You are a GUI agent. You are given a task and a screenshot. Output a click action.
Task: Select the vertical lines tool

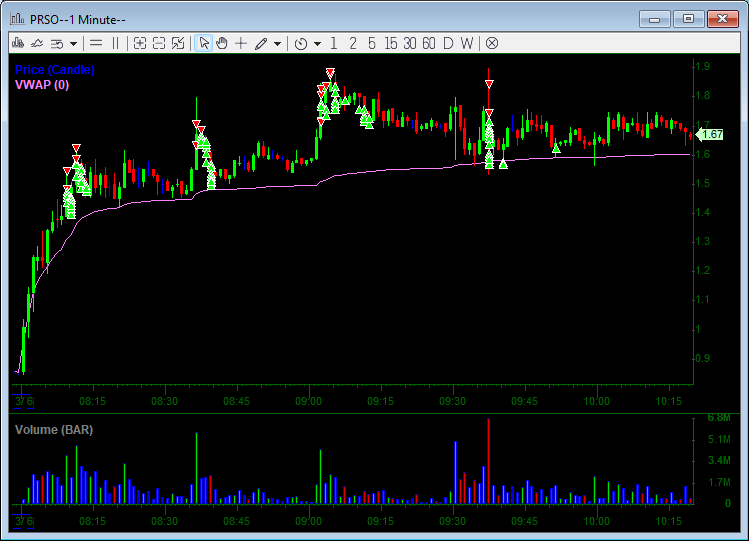(x=115, y=43)
